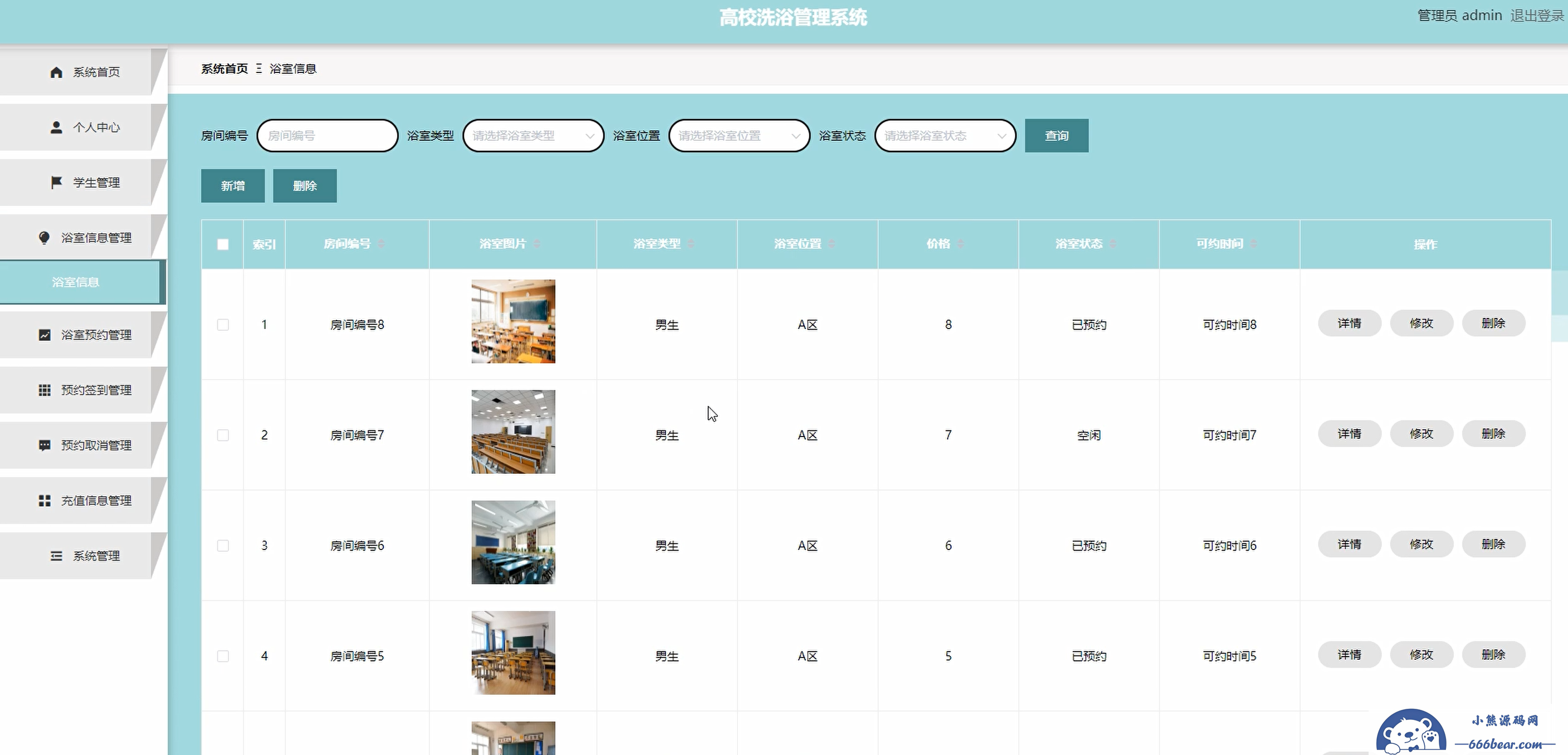Viewport: 1568px width, 755px height.
Task: Open the 浴室类型 filter dropdown
Action: 533,136
